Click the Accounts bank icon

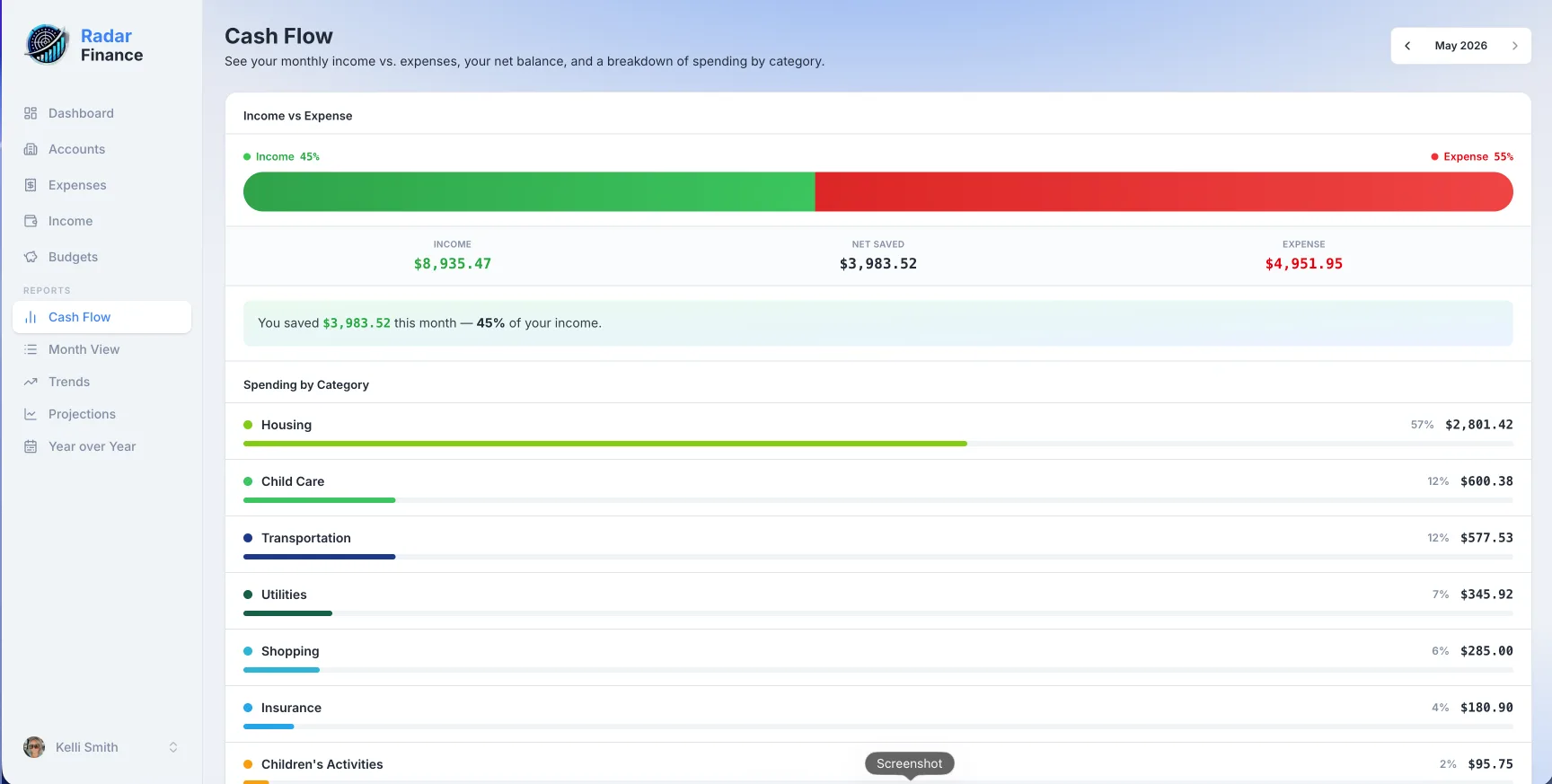click(31, 149)
